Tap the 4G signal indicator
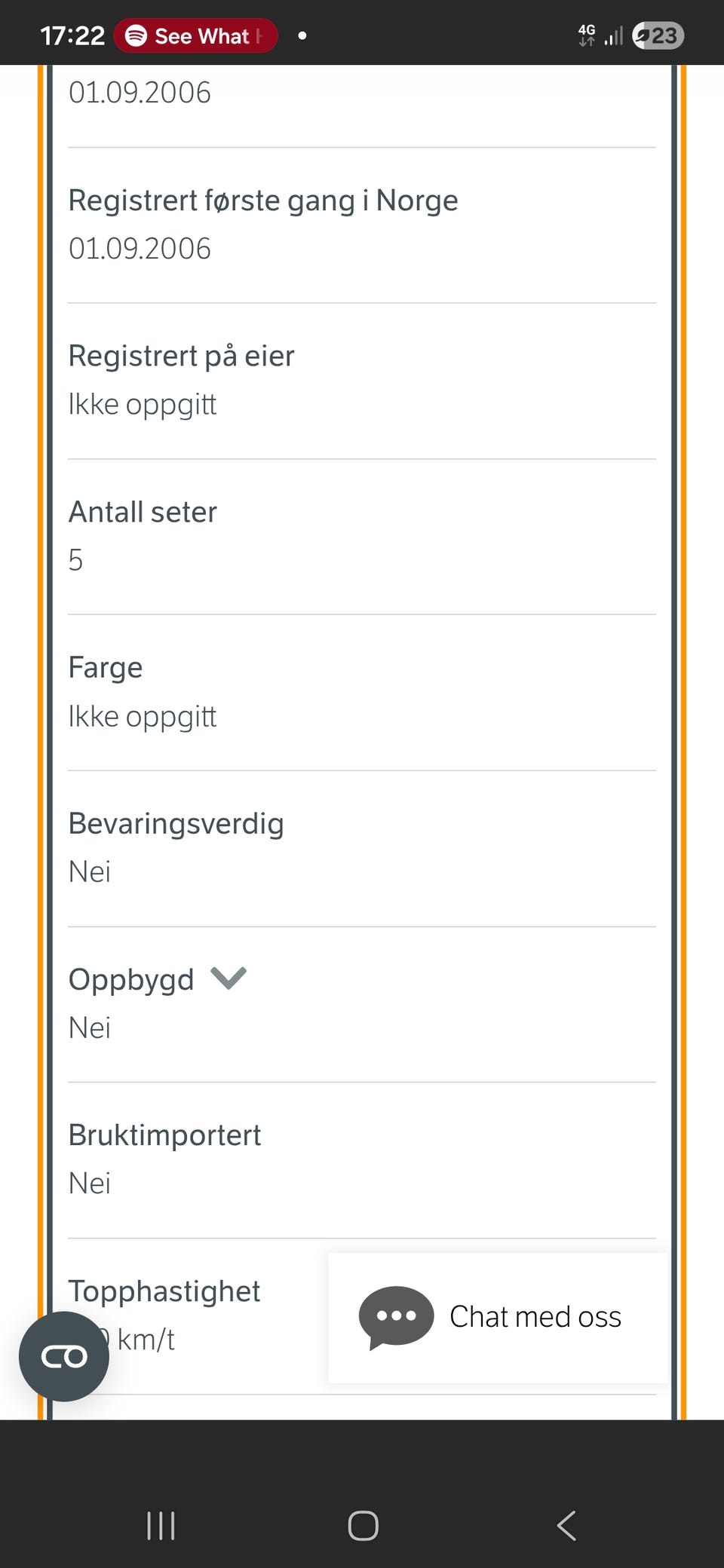Viewport: 724px width, 1568px height. (587, 35)
